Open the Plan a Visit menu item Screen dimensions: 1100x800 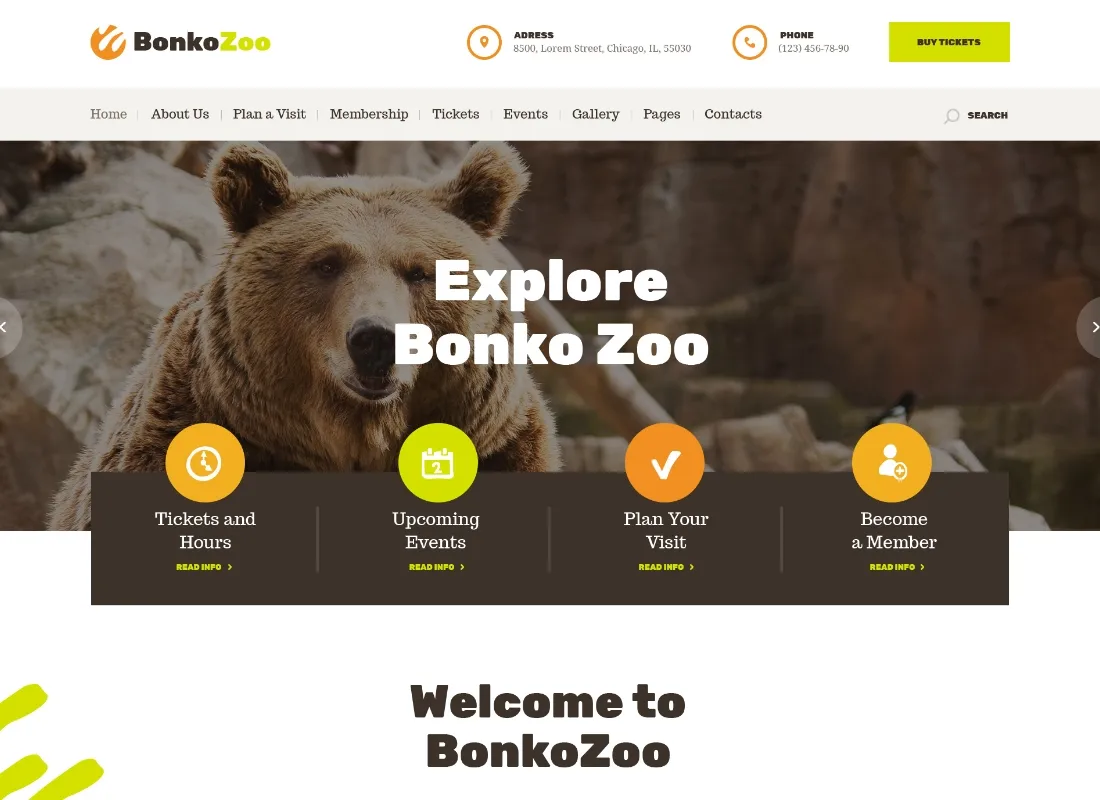click(x=269, y=114)
